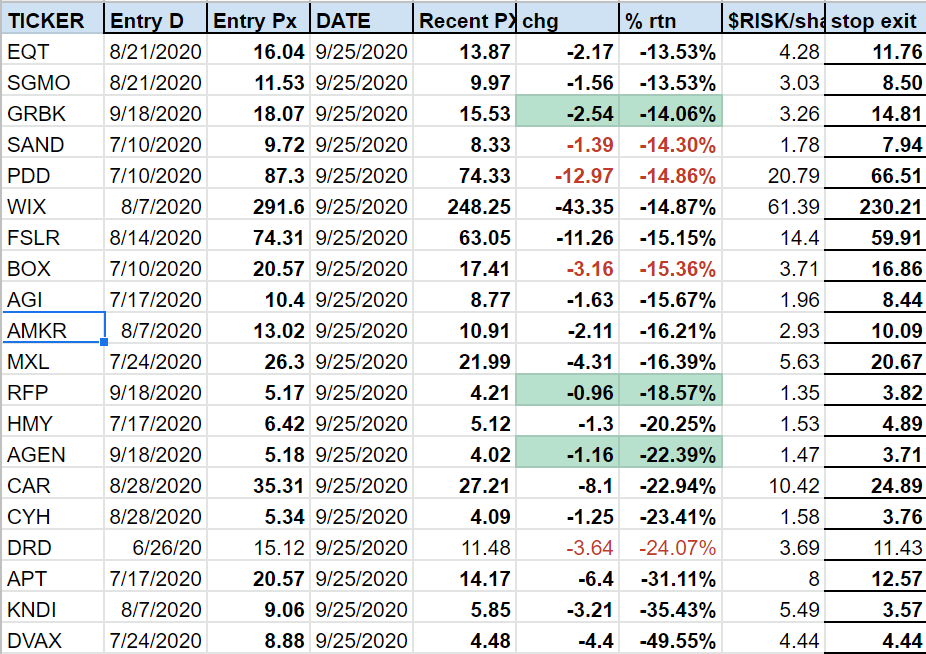Select red -3.16 chg for BOX
The width and height of the screenshot is (926, 654).
[567, 268]
